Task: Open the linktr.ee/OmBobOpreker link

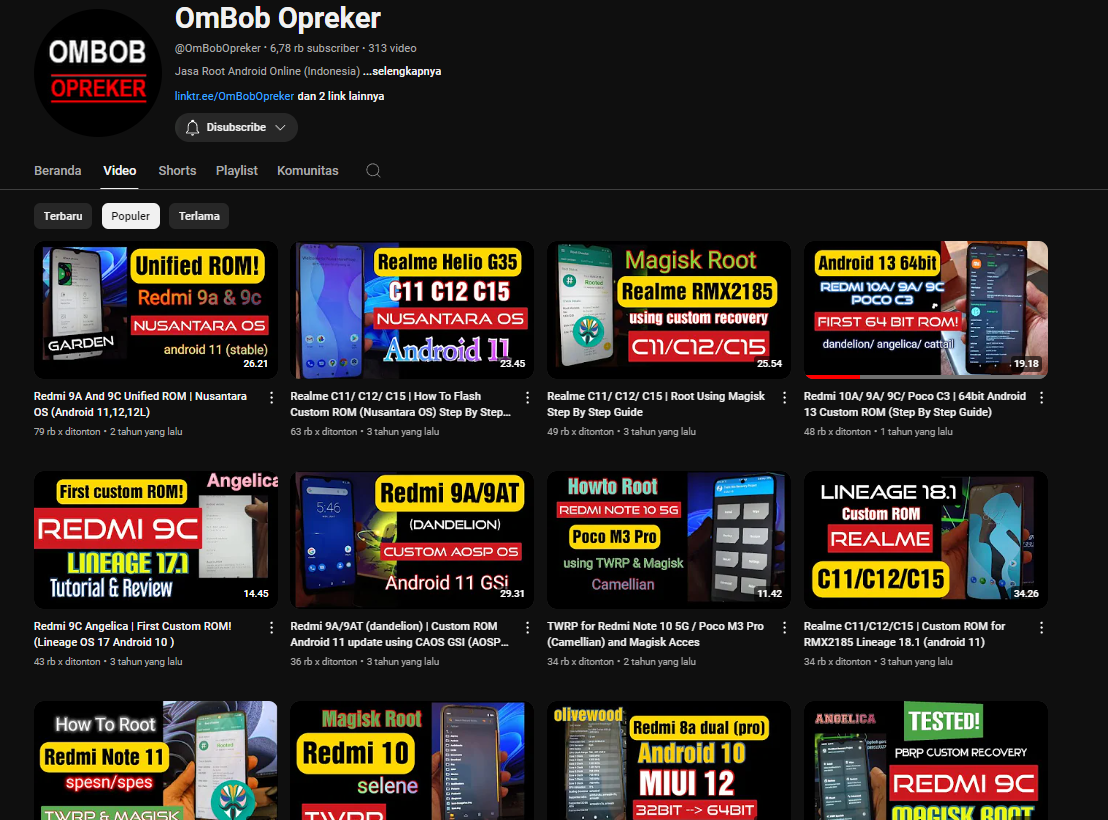Action: click(235, 96)
